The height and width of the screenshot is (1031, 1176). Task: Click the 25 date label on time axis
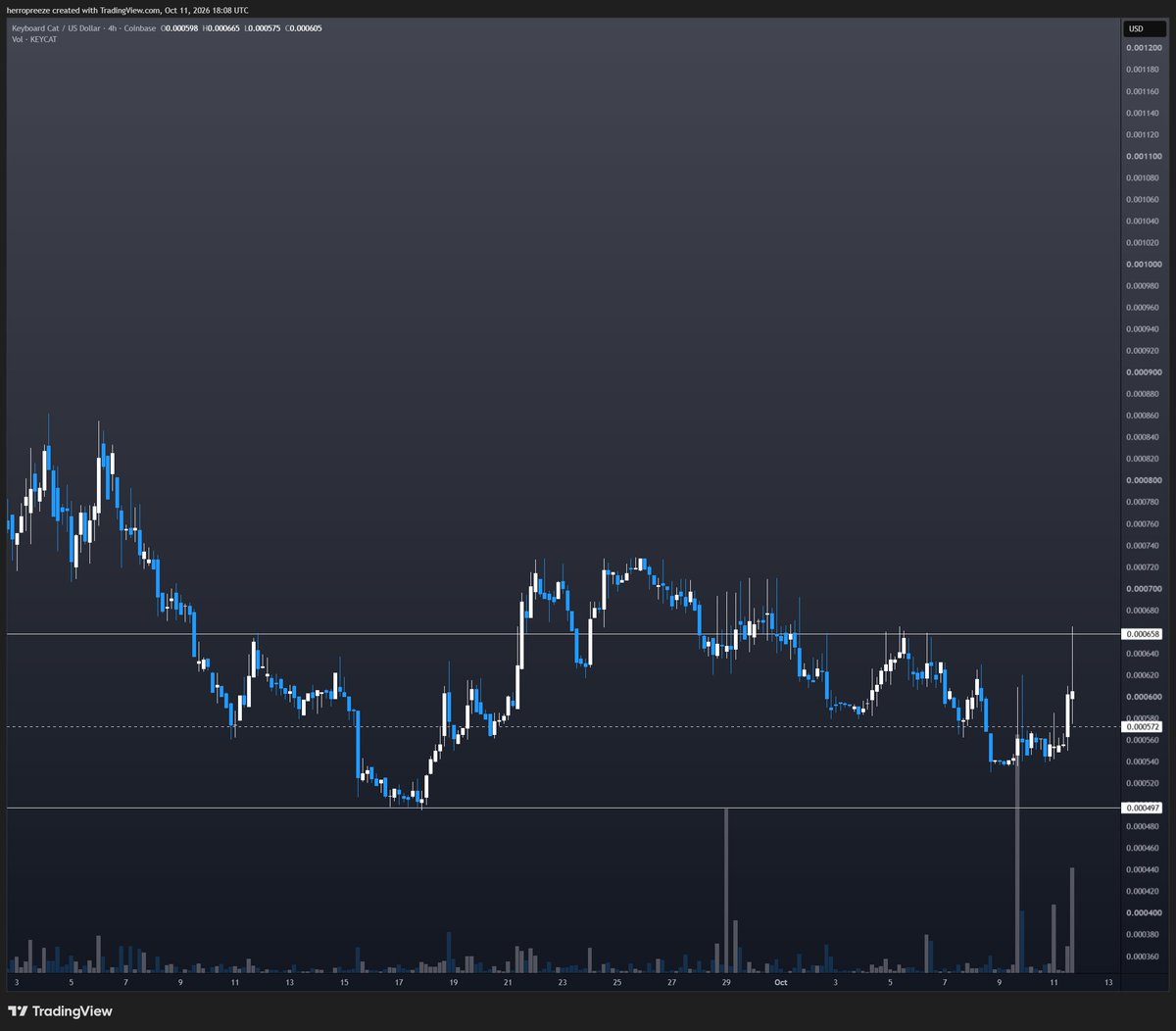point(616,981)
